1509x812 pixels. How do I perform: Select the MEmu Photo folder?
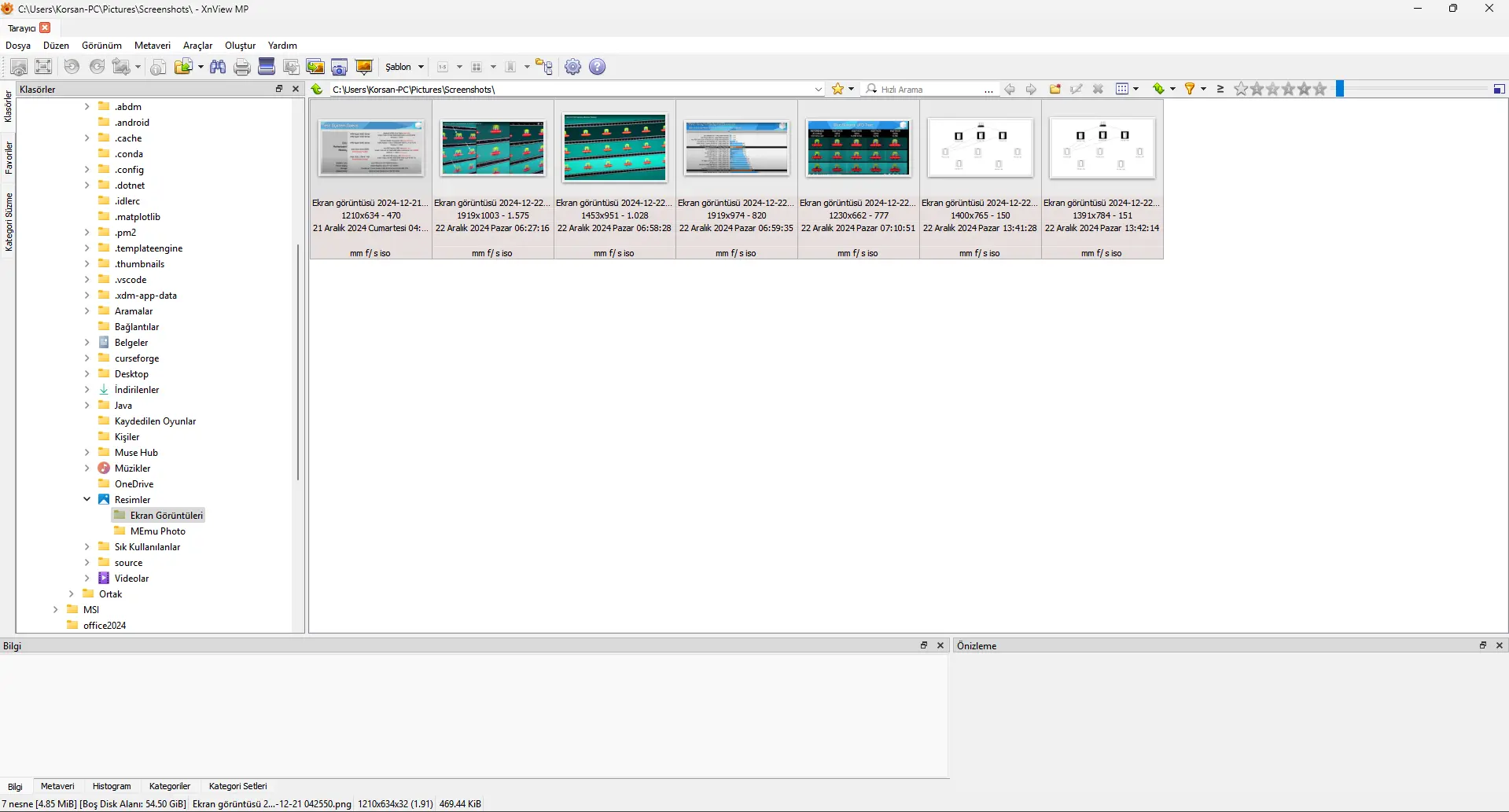point(157,531)
